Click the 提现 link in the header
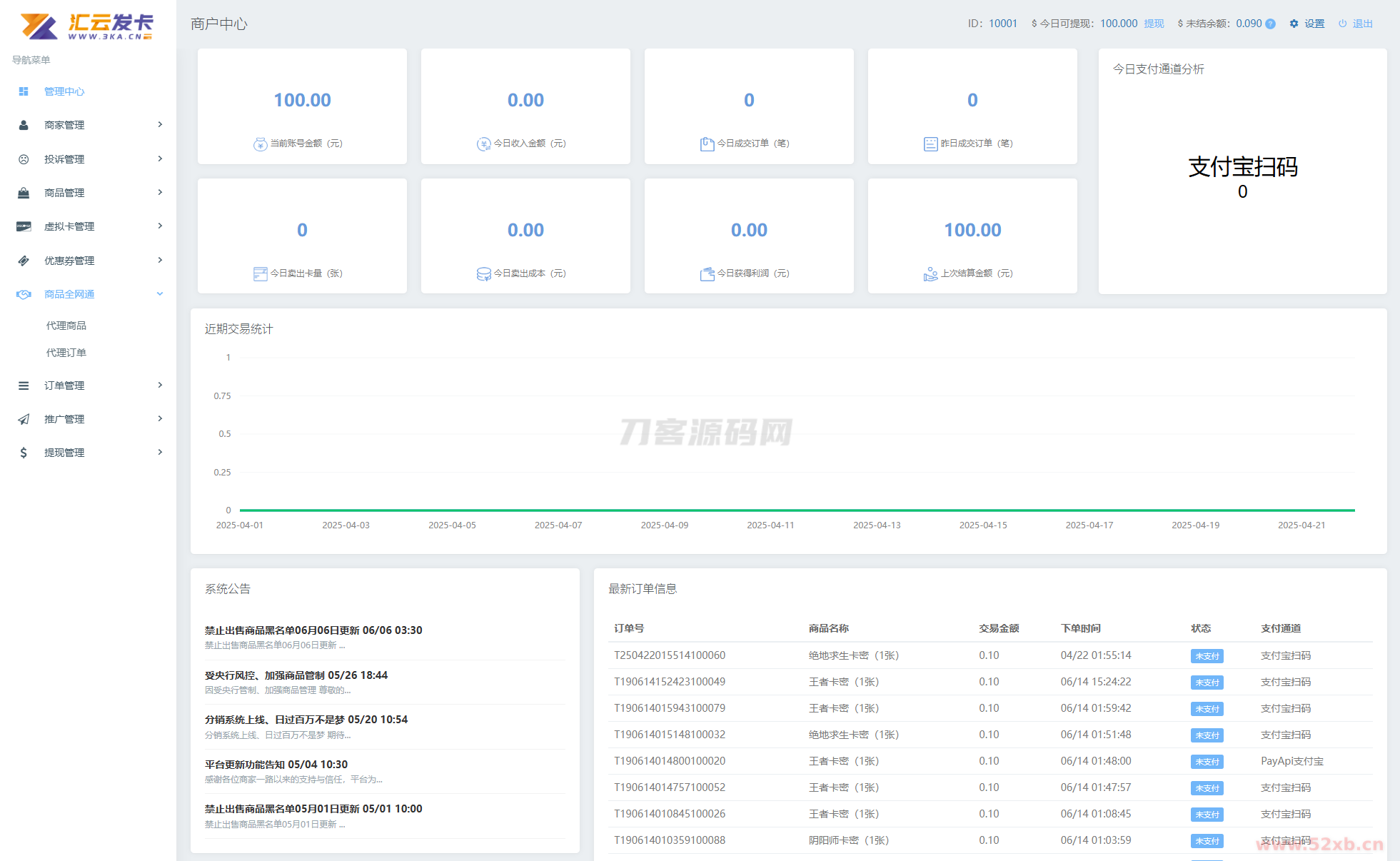 [1154, 24]
